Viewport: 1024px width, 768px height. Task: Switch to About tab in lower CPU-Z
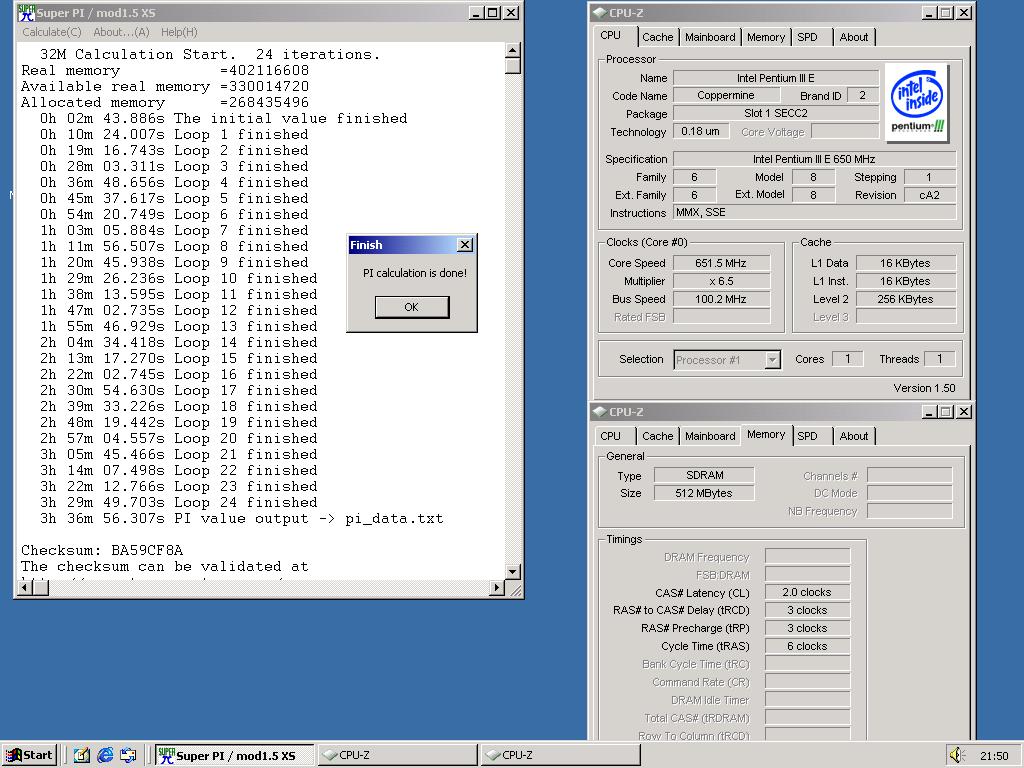(x=854, y=436)
